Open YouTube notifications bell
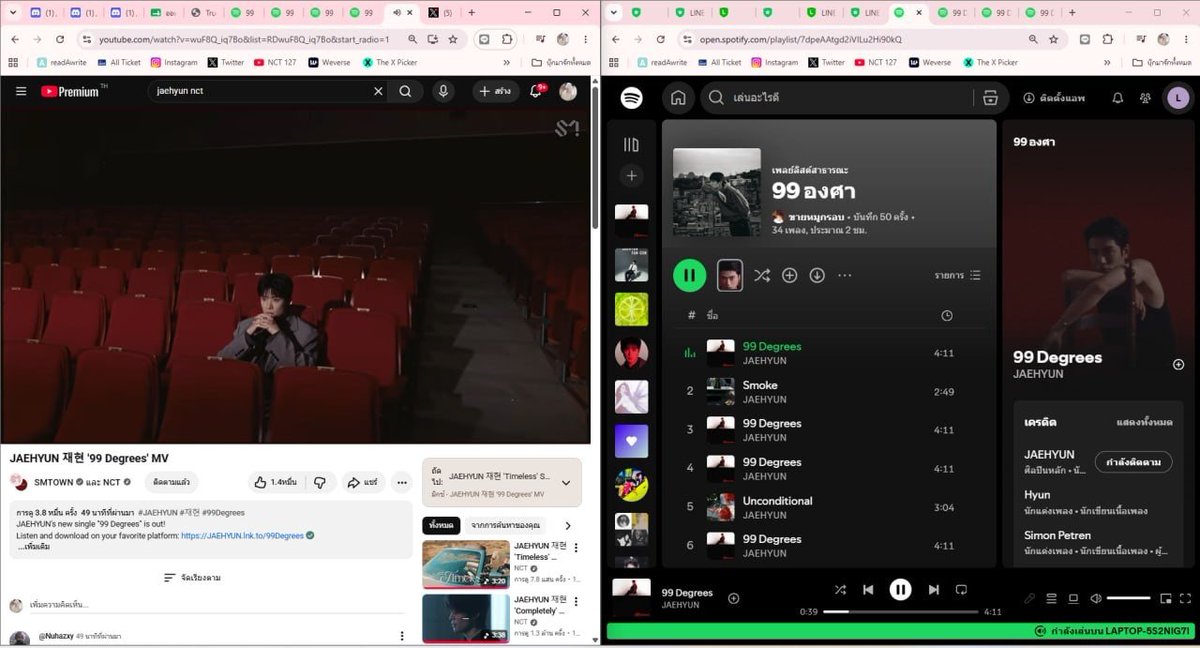The width and height of the screenshot is (1200, 648). [x=535, y=91]
